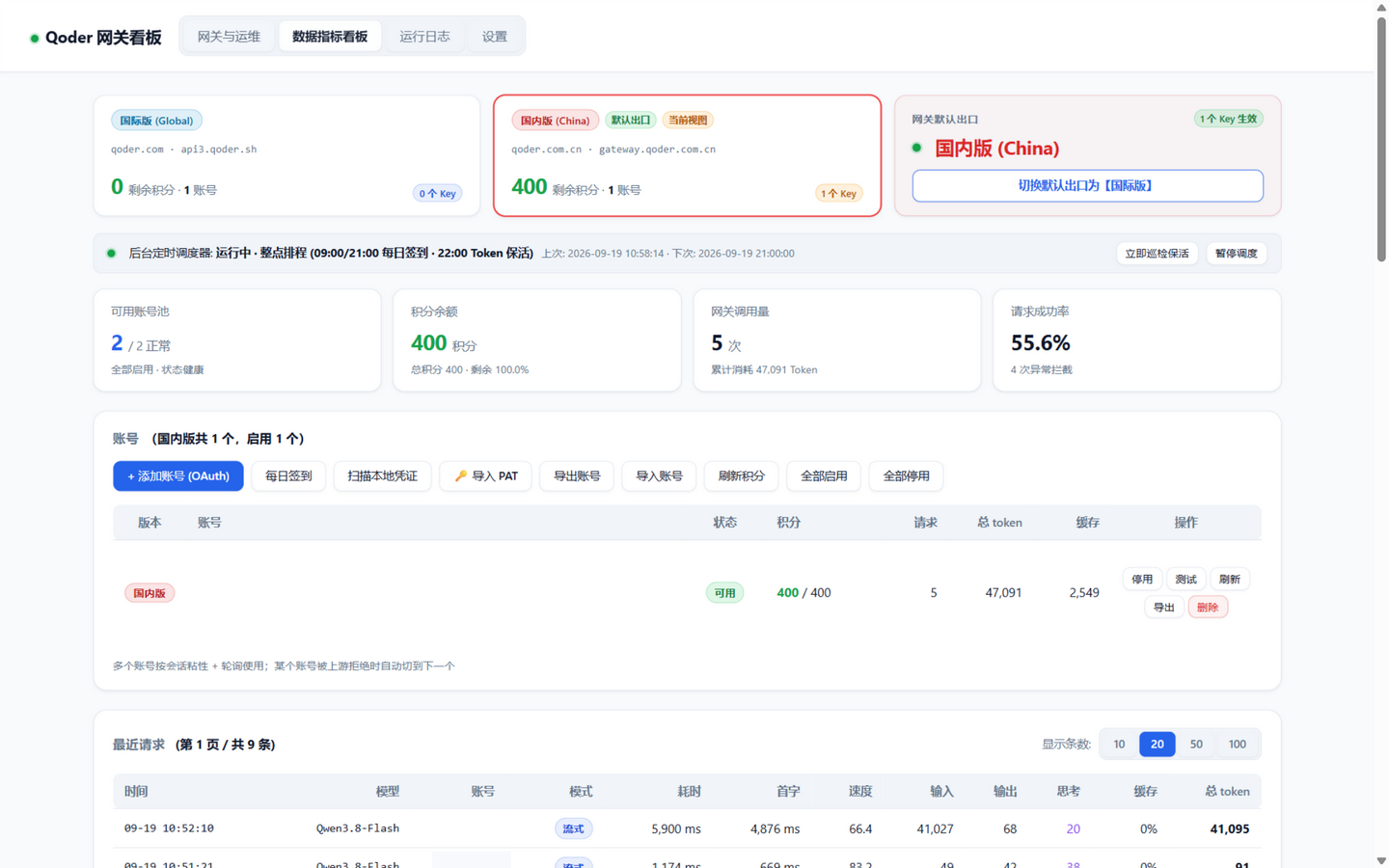Show 50 rows per page
This screenshot has height=868, width=1389.
[1196, 745]
